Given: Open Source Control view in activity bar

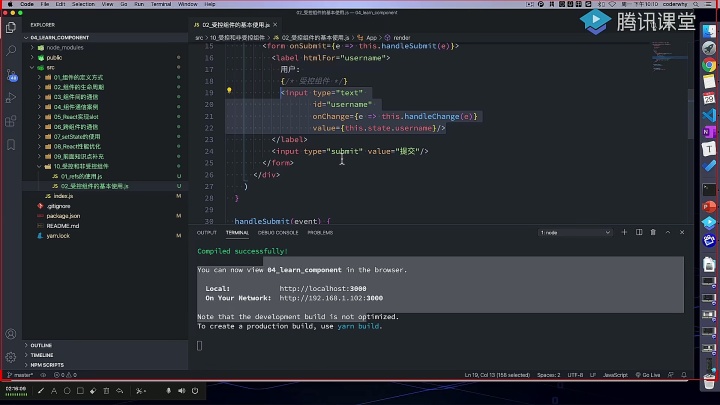Looking at the screenshot, I should [11, 75].
